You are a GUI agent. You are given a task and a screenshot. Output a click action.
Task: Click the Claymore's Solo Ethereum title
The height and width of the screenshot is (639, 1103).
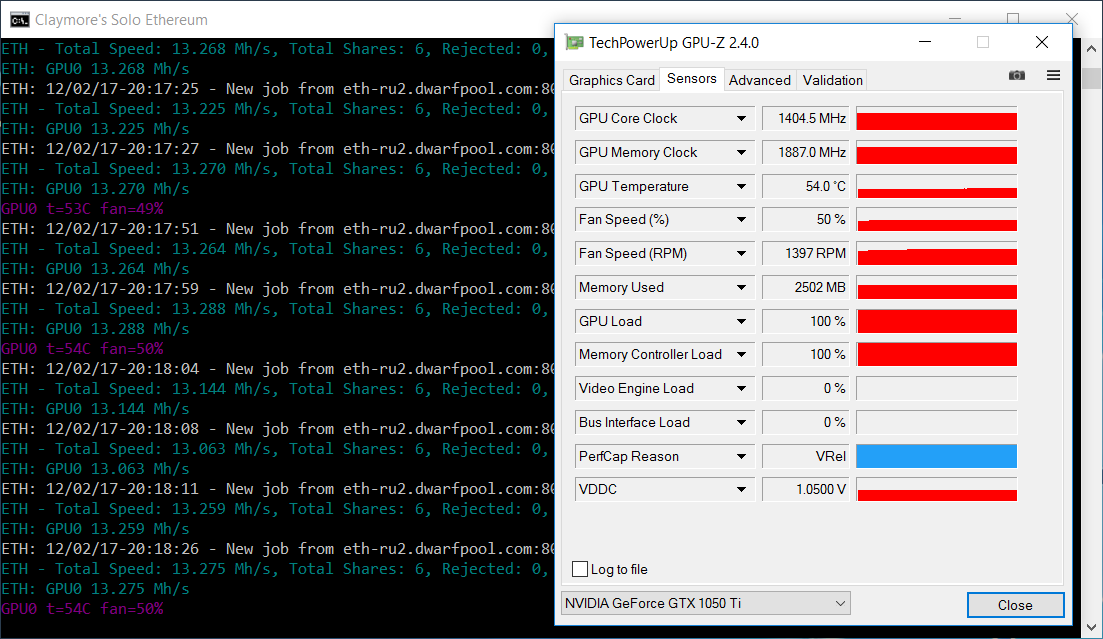coord(121,20)
